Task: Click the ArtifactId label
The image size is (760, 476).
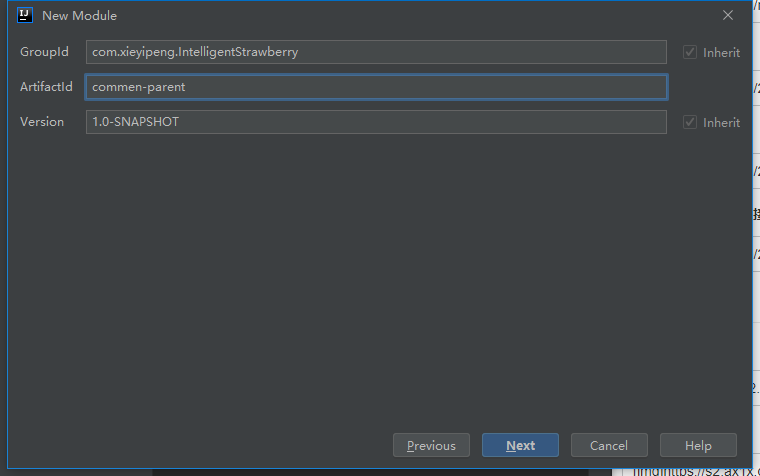Action: click(x=46, y=87)
